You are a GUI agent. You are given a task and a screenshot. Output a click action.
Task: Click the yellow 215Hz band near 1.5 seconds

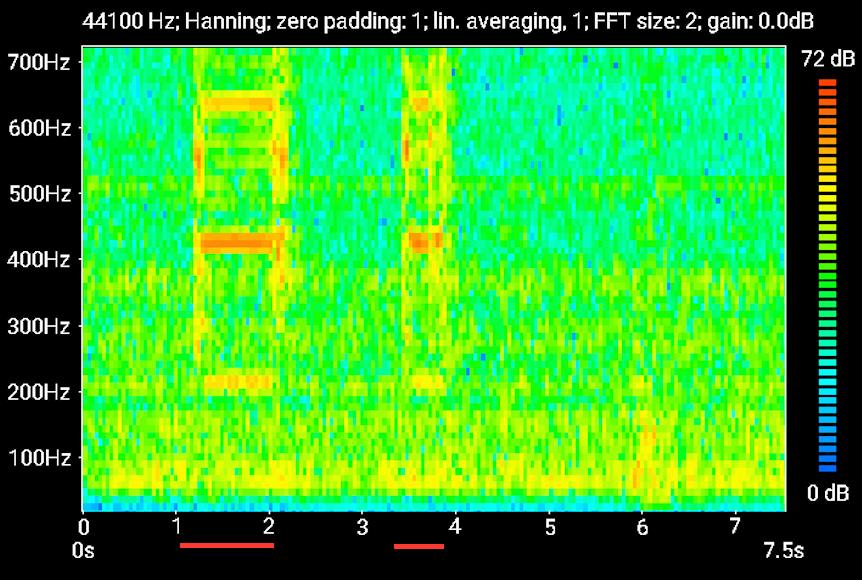(238, 381)
